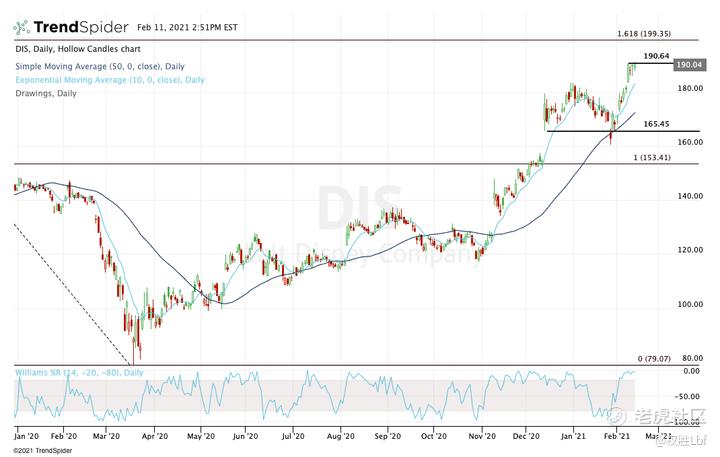Click the Jan '21 date axis label
Screen dimensions: 720x457
point(573,436)
